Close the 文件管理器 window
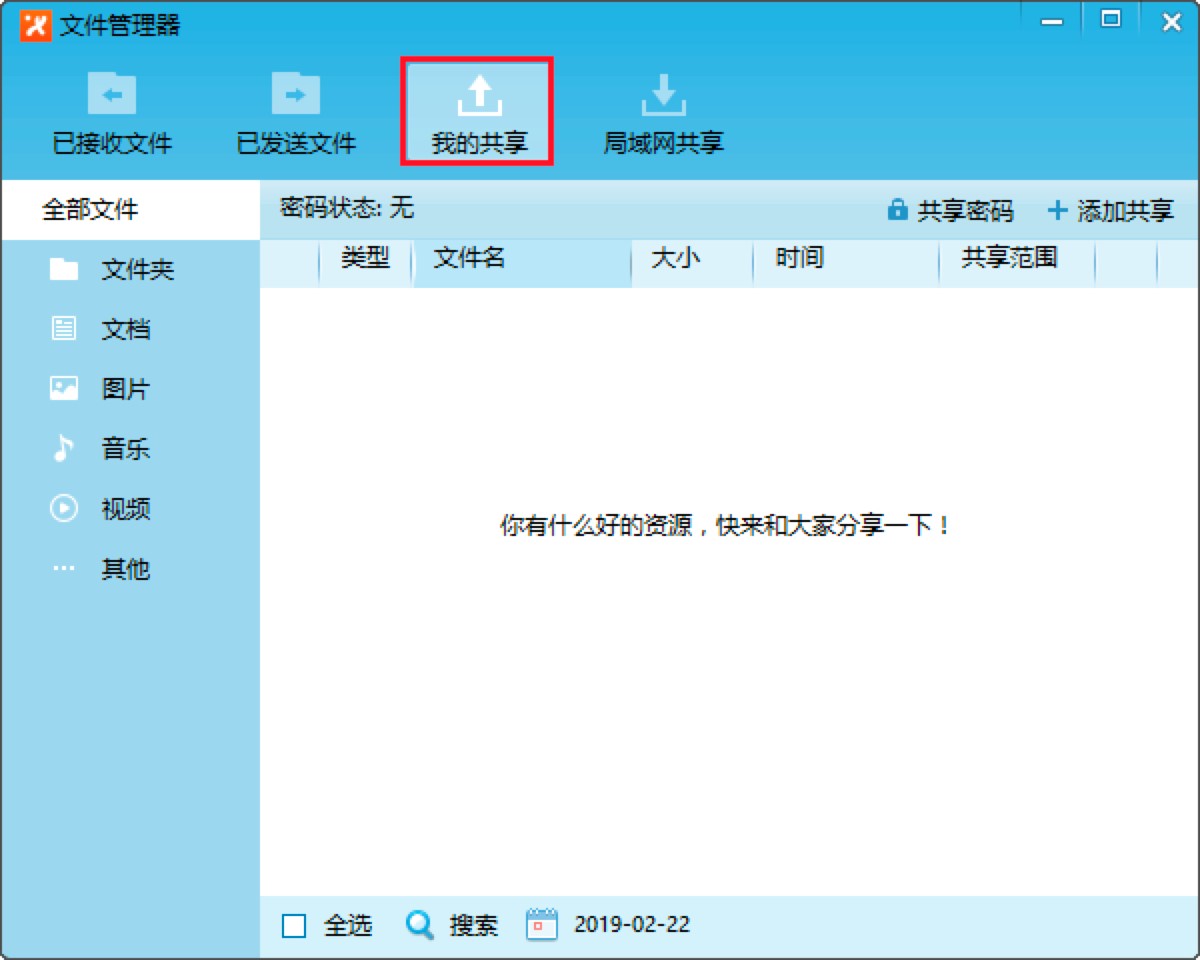The height and width of the screenshot is (960, 1200). click(x=1171, y=22)
